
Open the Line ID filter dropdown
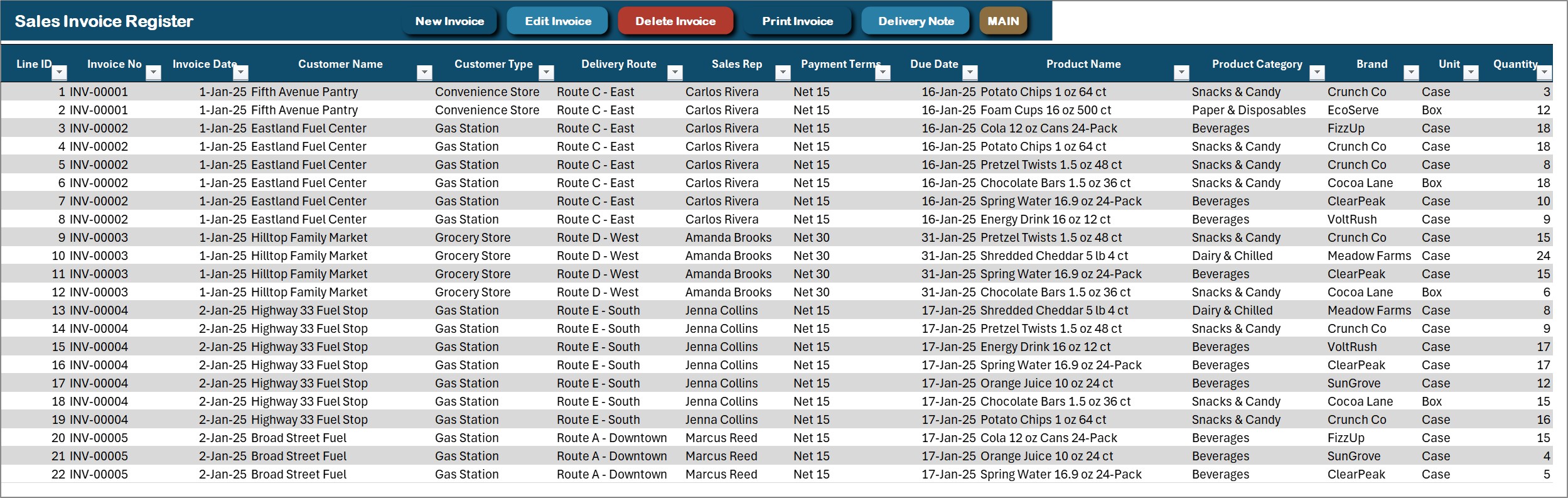coord(60,73)
